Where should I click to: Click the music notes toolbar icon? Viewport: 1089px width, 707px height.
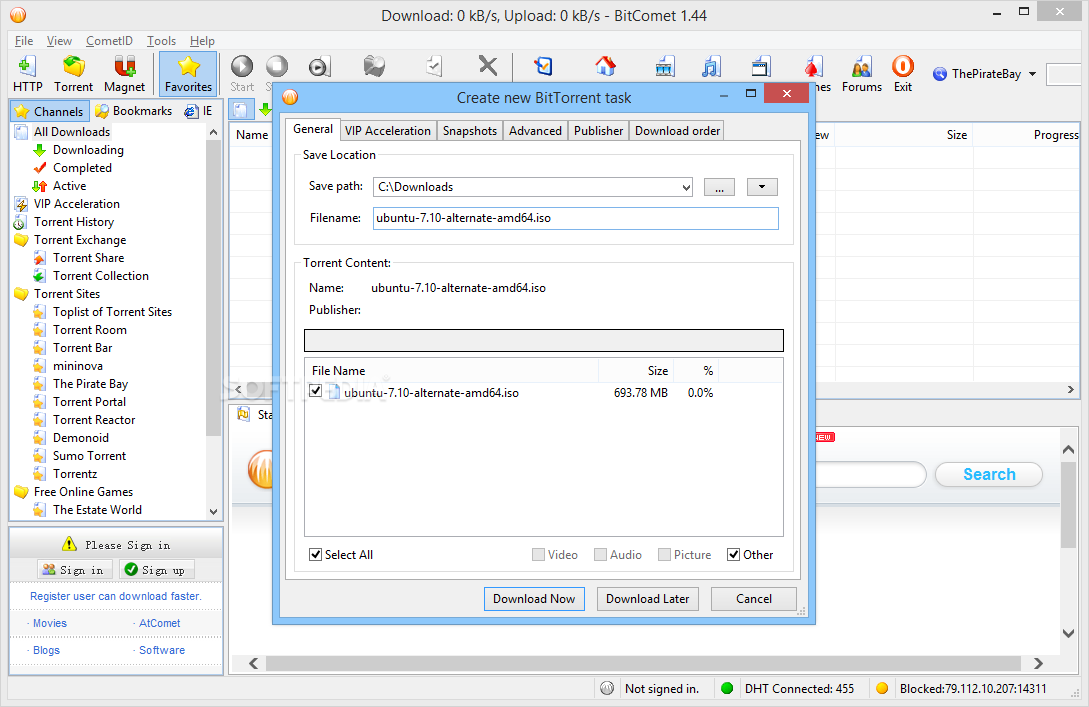coord(710,66)
